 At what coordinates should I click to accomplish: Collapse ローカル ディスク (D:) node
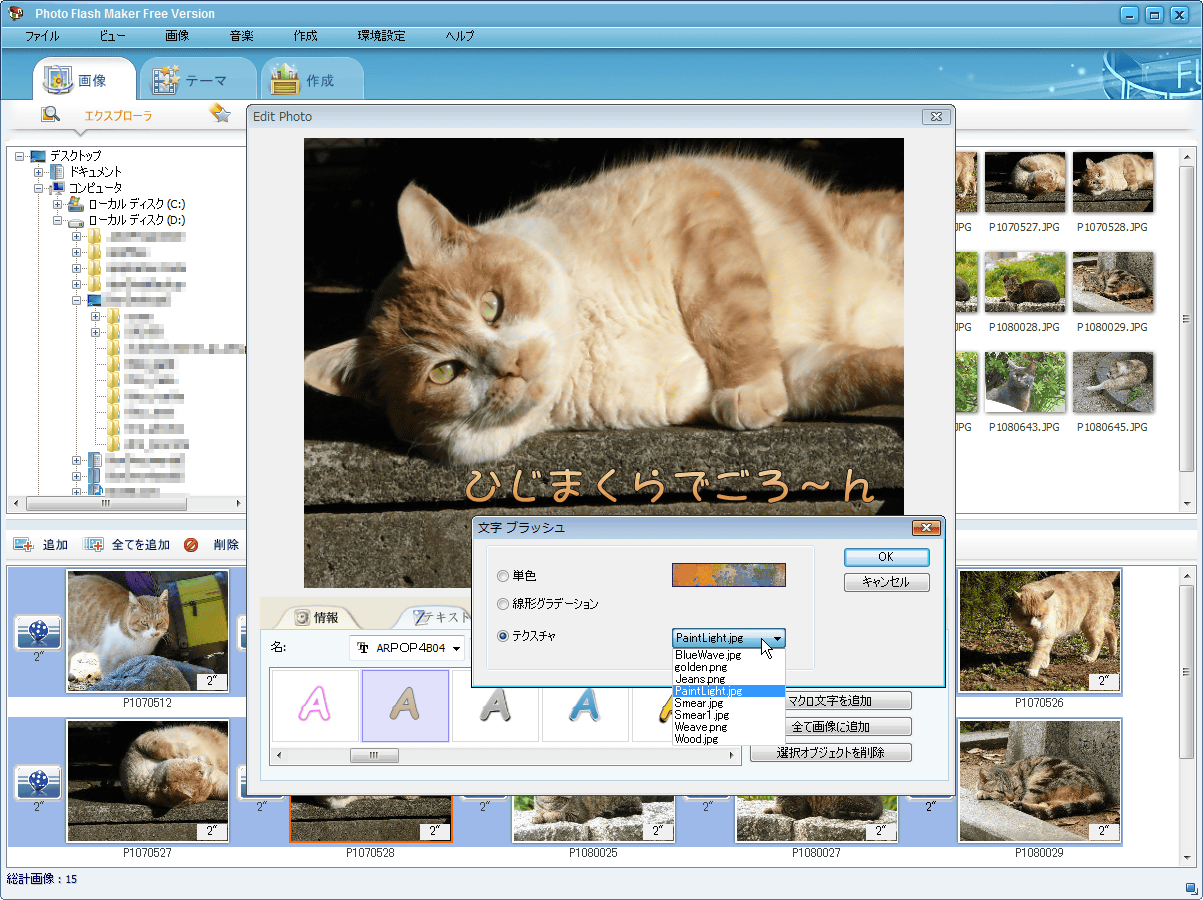point(58,220)
